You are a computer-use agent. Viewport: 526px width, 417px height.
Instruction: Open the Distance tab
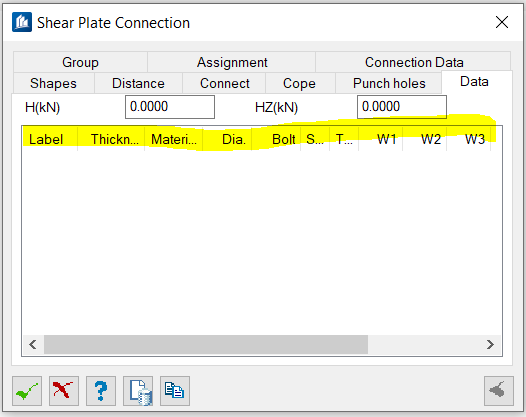(138, 83)
